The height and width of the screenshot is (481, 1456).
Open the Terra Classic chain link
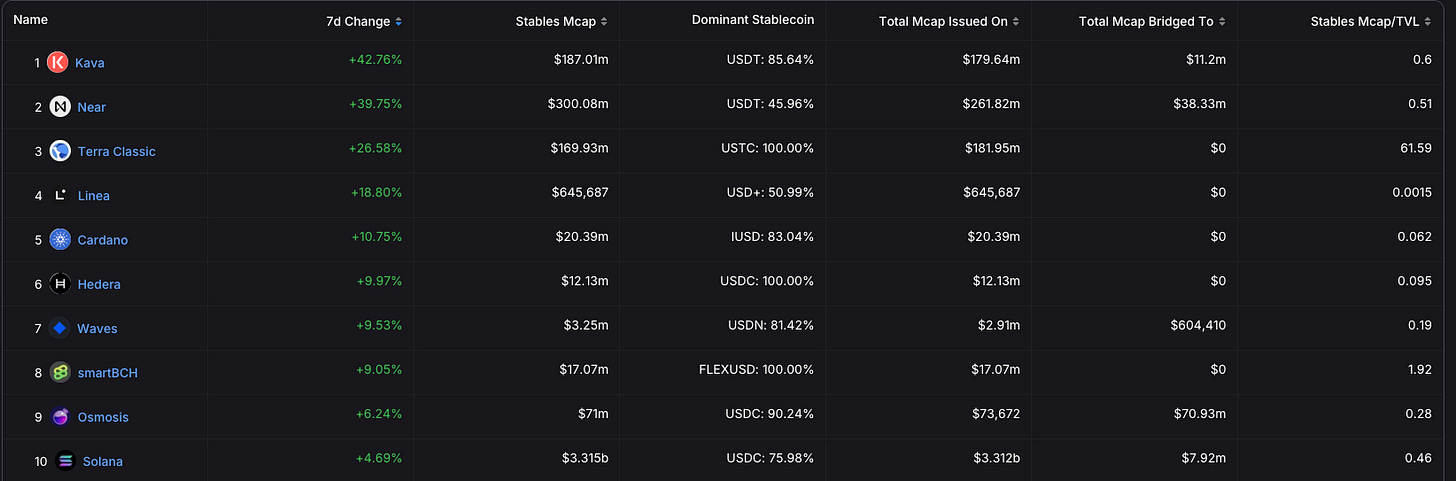tap(117, 151)
